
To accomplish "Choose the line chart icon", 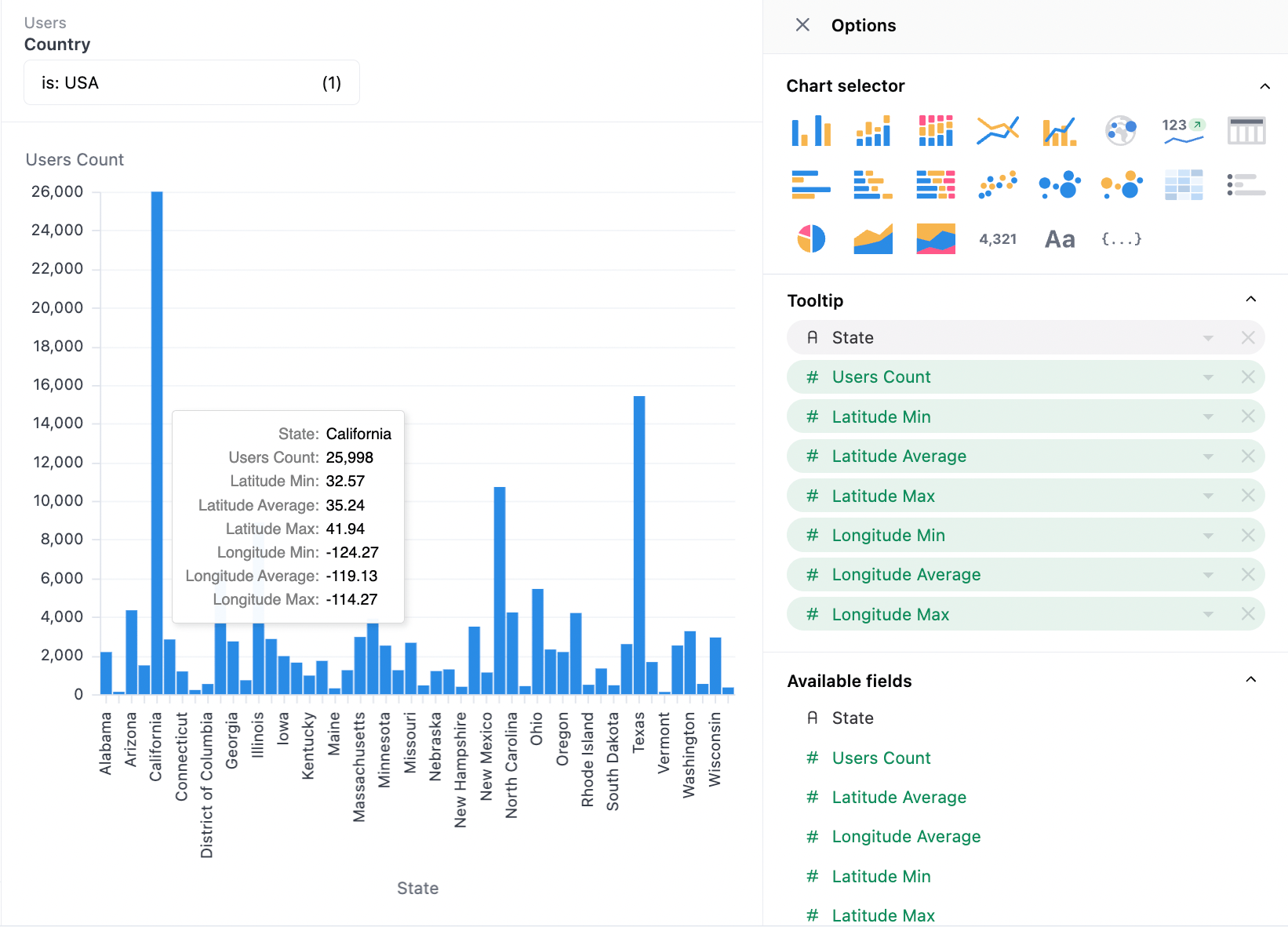I will (x=998, y=130).
